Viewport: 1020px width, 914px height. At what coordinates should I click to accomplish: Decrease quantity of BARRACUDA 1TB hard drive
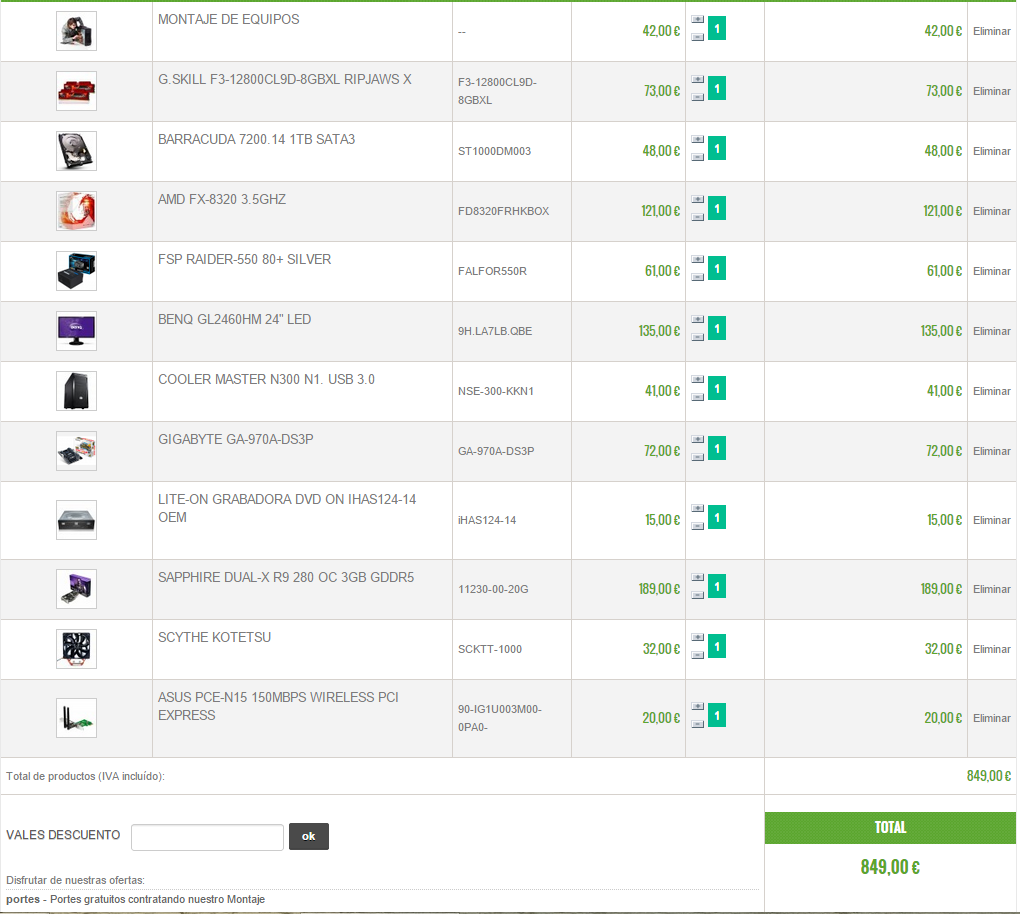click(697, 157)
